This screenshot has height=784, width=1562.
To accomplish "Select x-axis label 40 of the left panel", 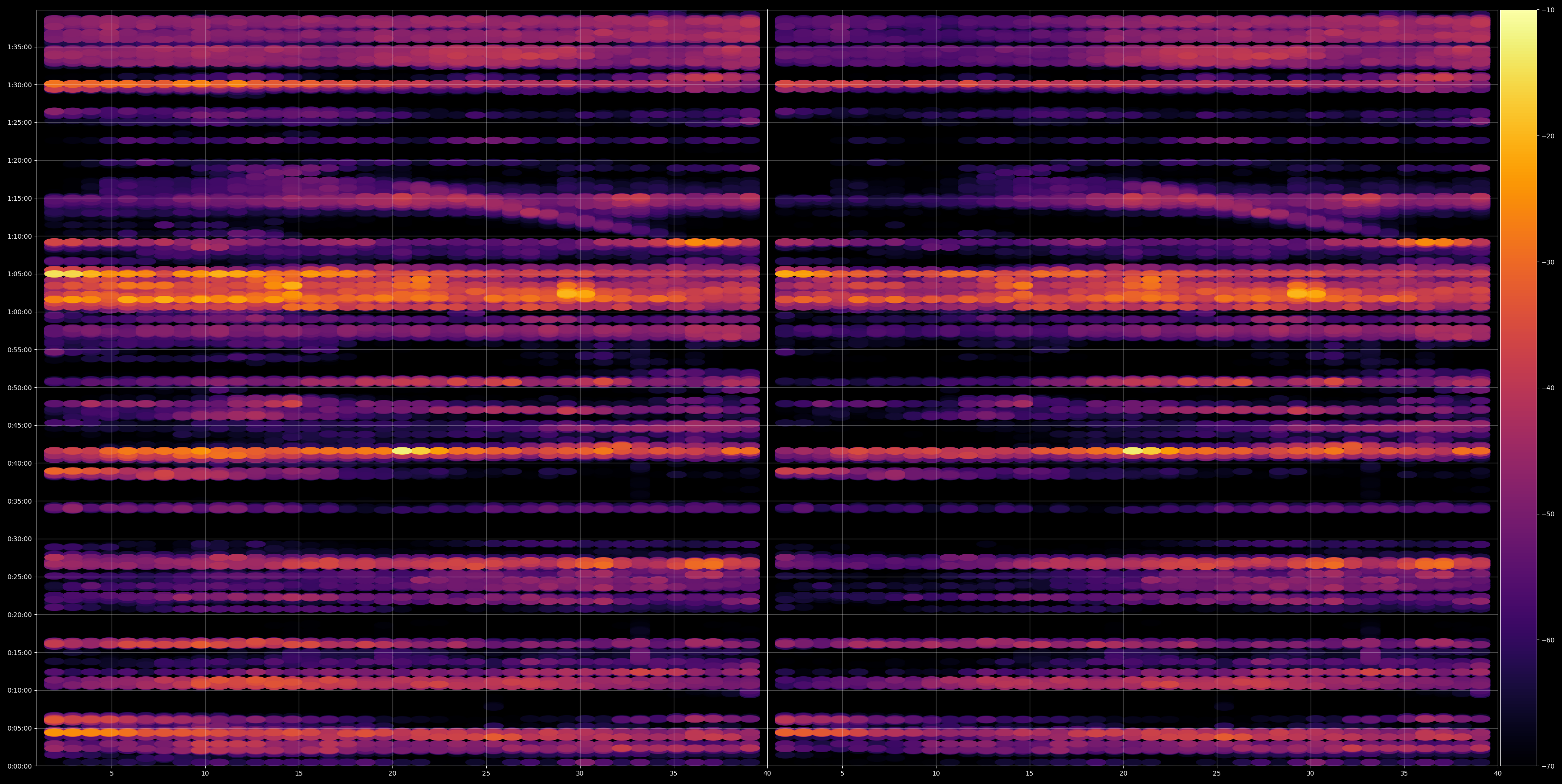I will click(767, 774).
